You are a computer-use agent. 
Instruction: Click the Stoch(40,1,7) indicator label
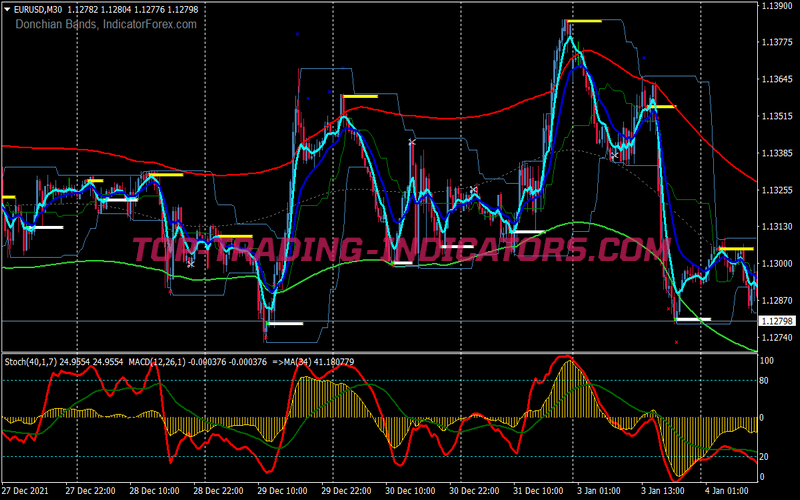[x=31, y=362]
